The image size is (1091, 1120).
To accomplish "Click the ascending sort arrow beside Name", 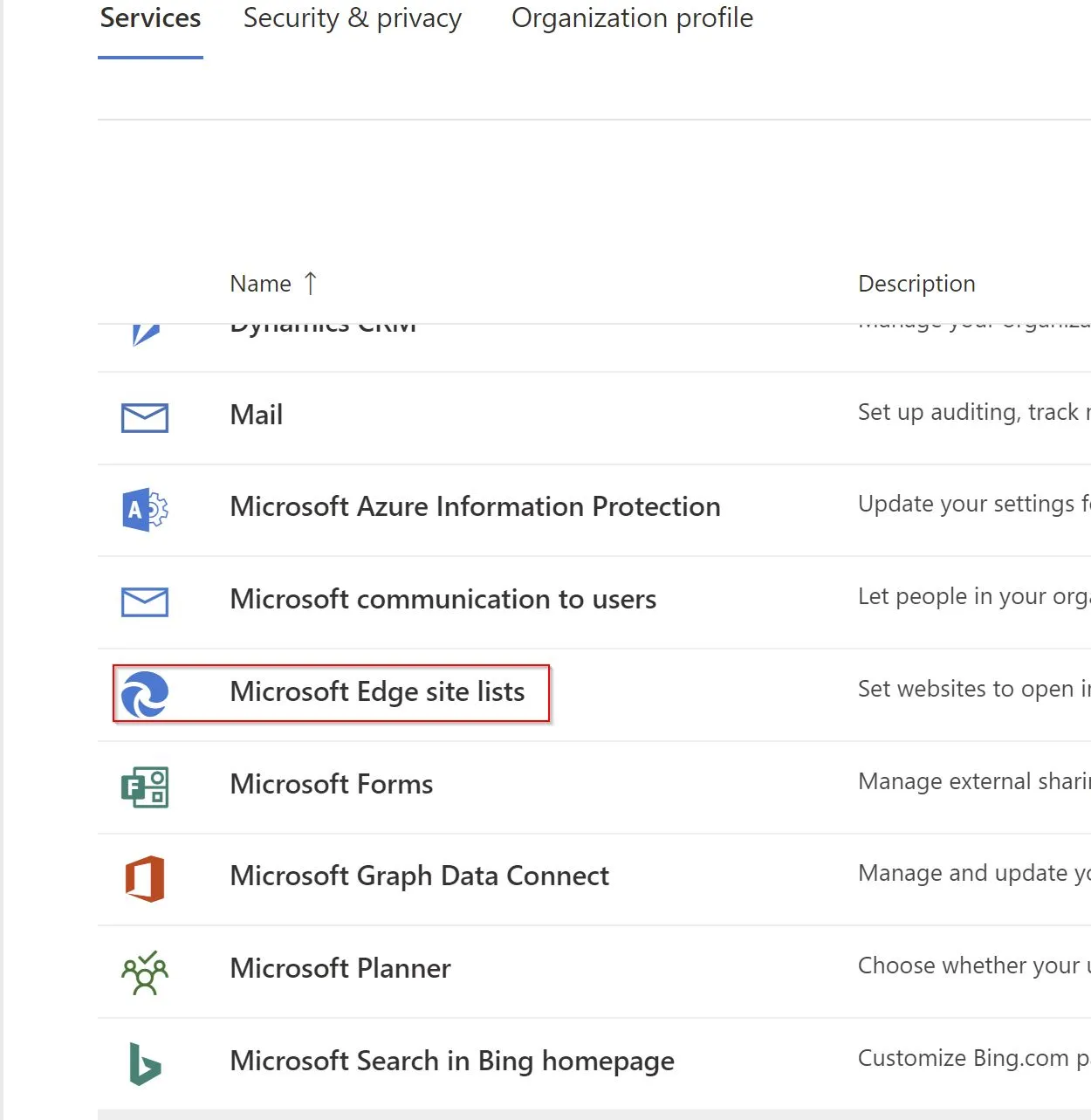I will pos(311,283).
